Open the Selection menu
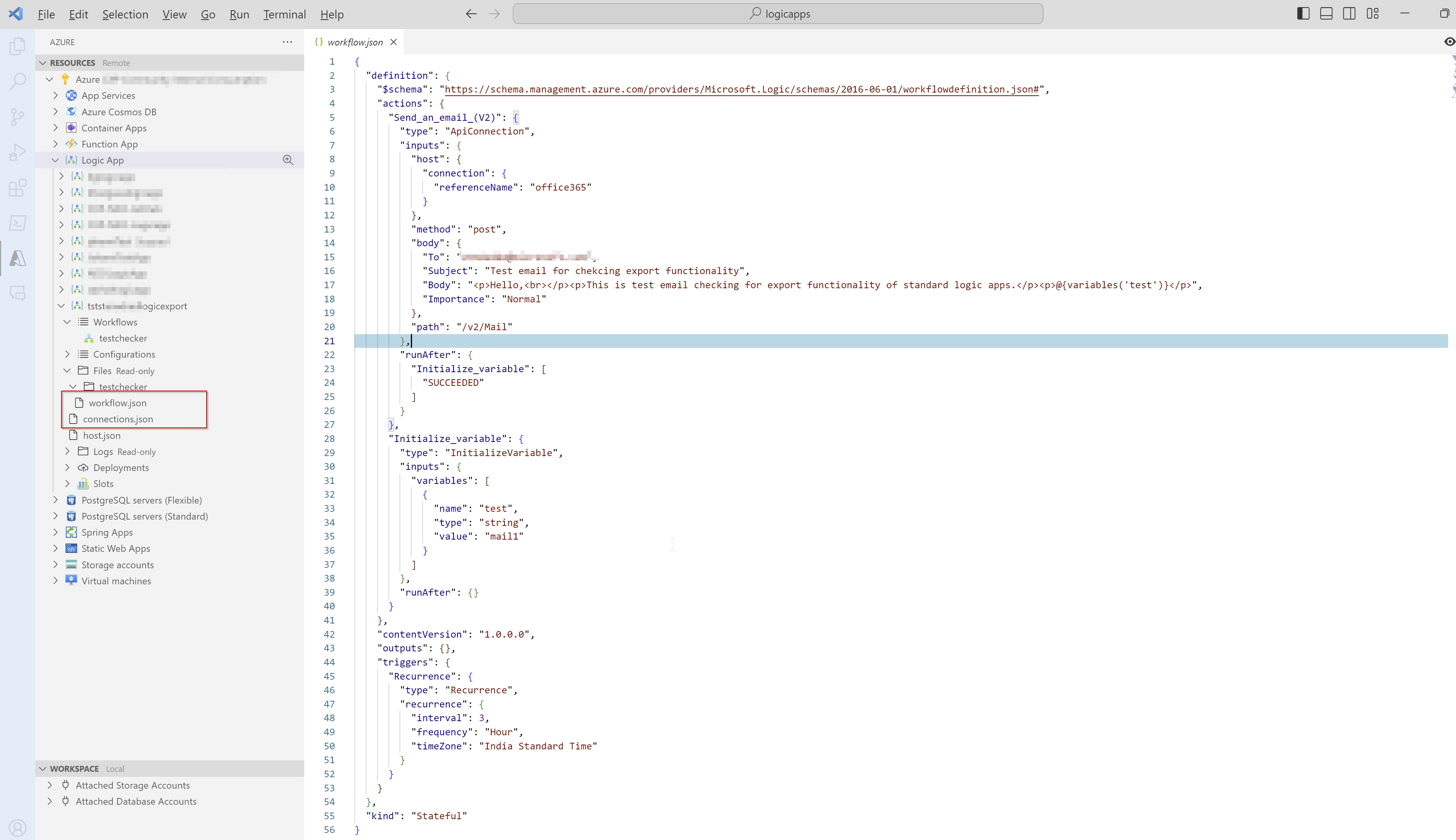Image resolution: width=1456 pixels, height=840 pixels. 125,15
